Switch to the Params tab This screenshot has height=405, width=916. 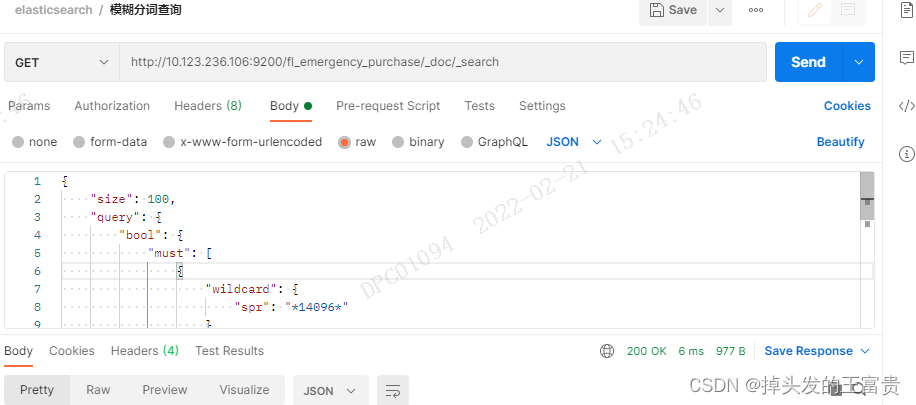pyautogui.click(x=29, y=106)
